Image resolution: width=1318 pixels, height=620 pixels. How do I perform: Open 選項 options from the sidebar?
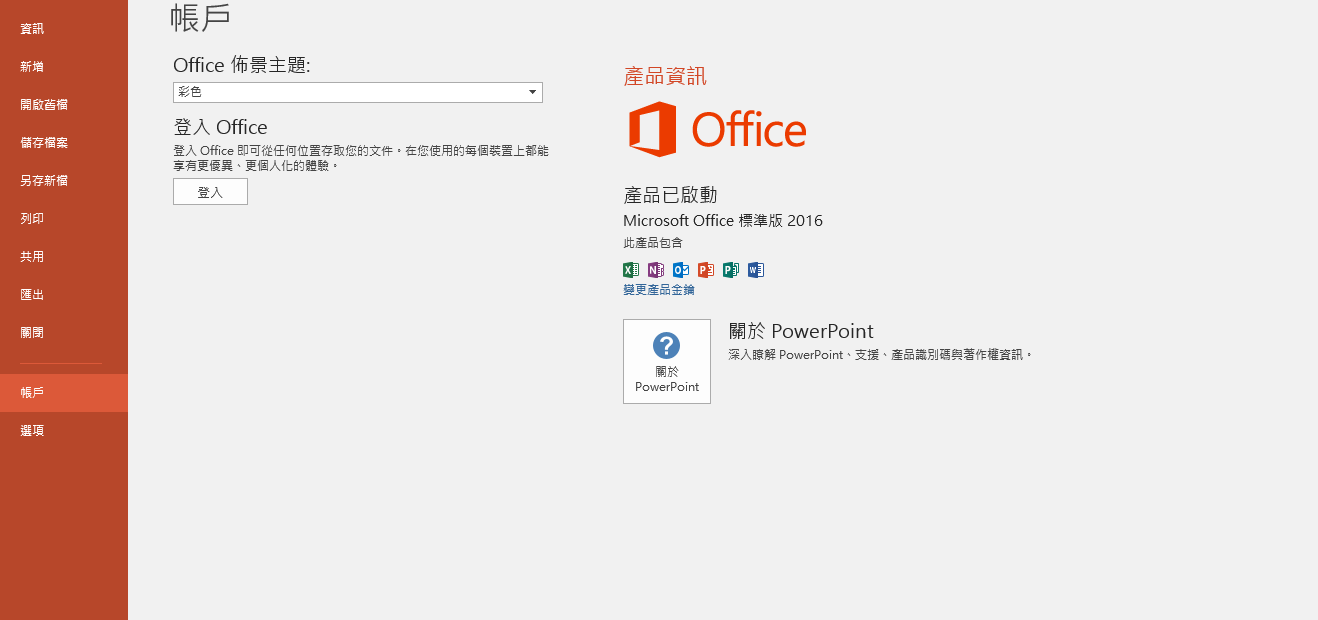coord(64,431)
